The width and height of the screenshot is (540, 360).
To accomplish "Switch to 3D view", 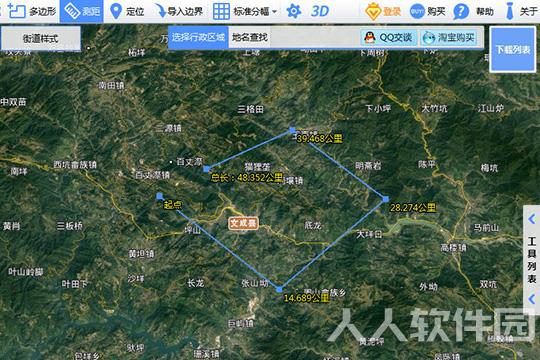I will click(x=320, y=11).
